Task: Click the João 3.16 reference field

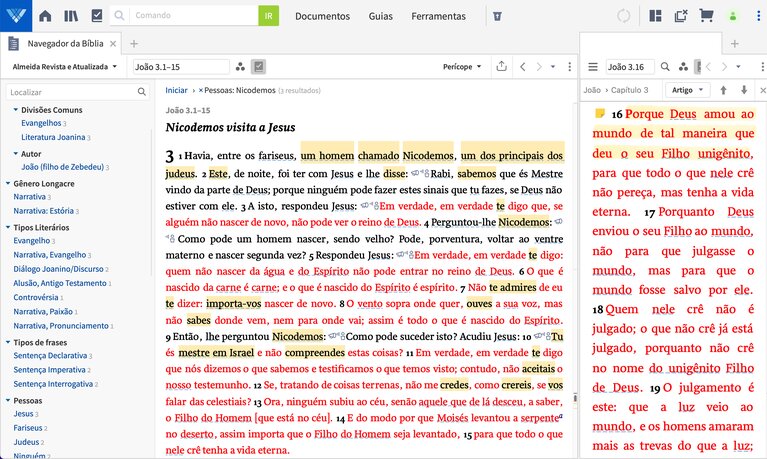Action: coord(630,67)
